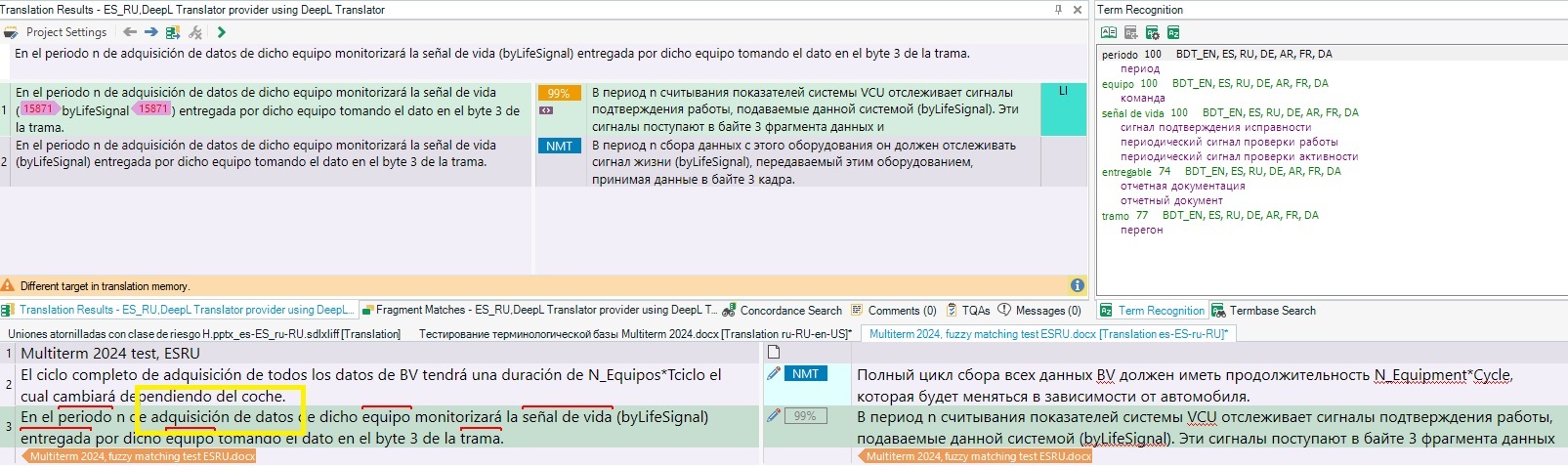
Task: Click the grey previous match arrow
Action: tap(130, 32)
